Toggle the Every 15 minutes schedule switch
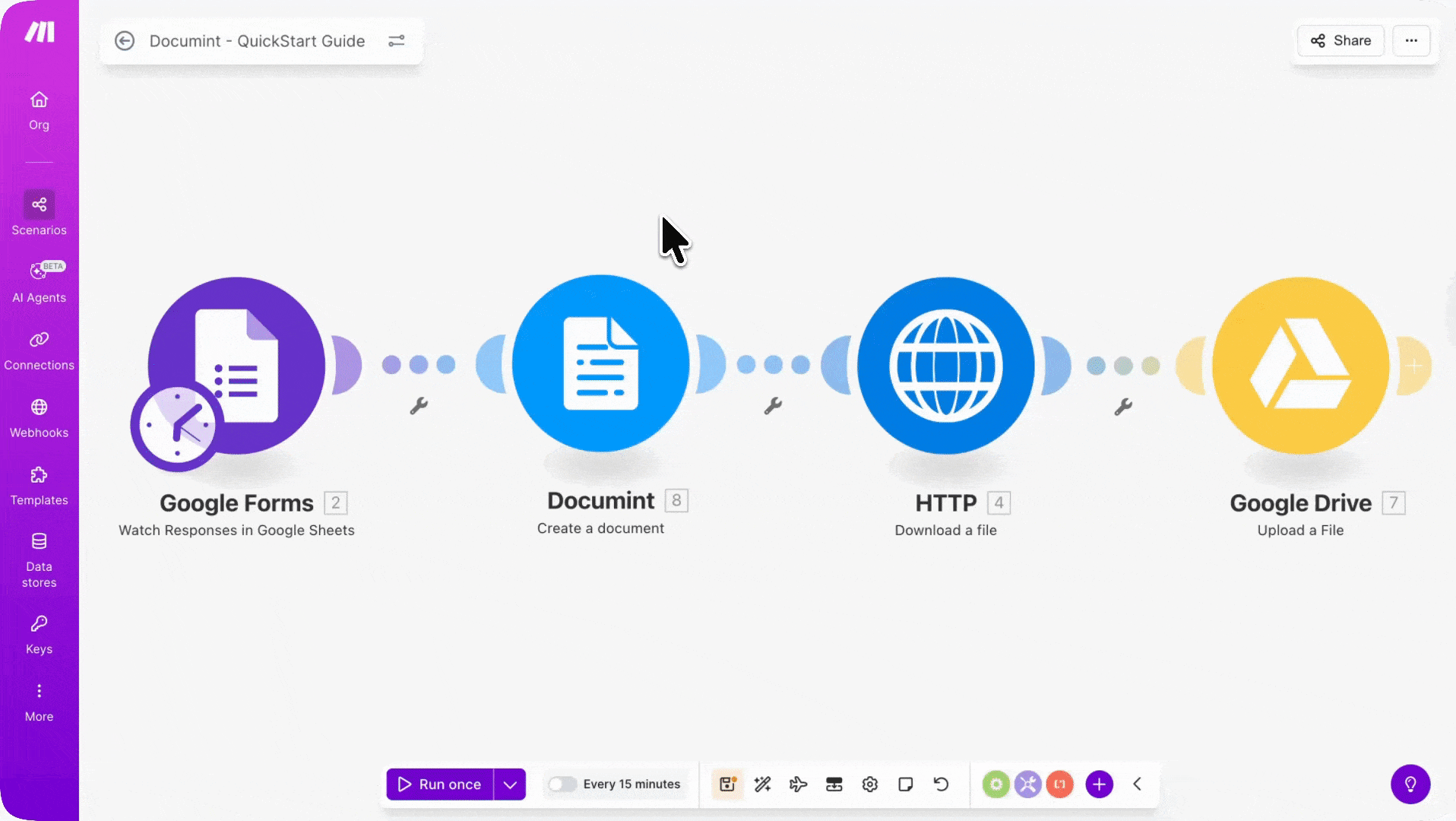The height and width of the screenshot is (821, 1456). [562, 784]
